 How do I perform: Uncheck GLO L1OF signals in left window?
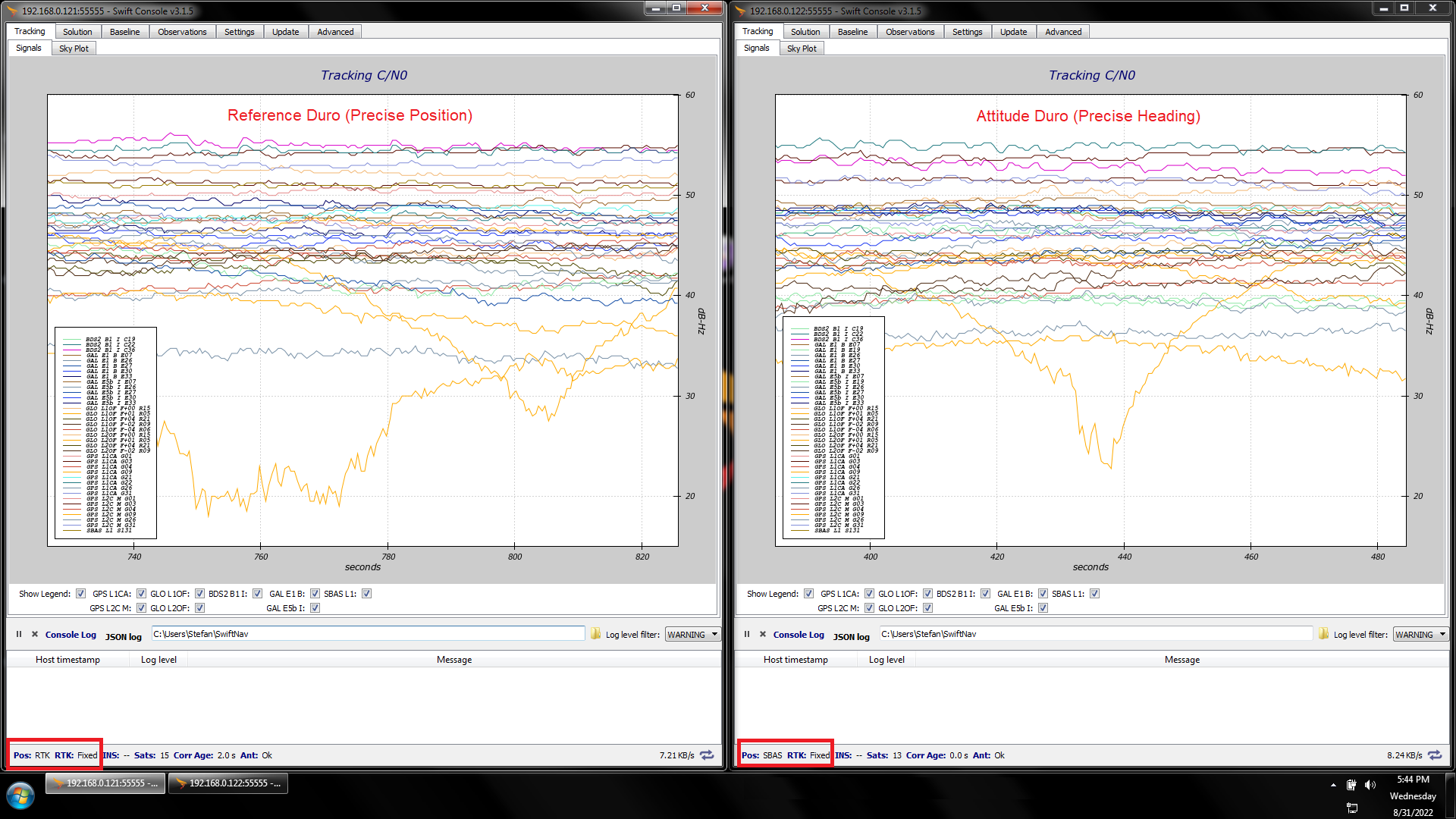(x=199, y=594)
